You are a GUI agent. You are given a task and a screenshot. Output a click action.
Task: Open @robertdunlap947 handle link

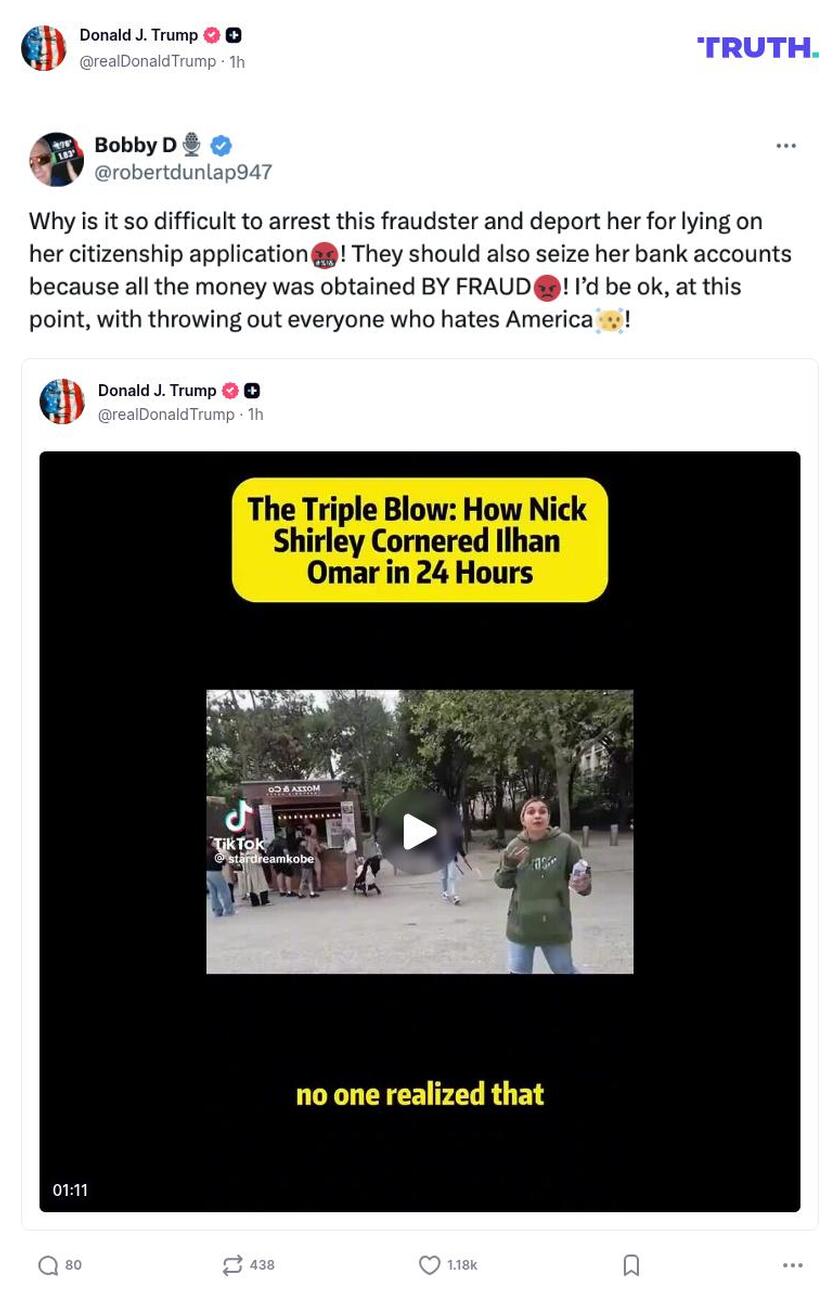pyautogui.click(x=183, y=172)
